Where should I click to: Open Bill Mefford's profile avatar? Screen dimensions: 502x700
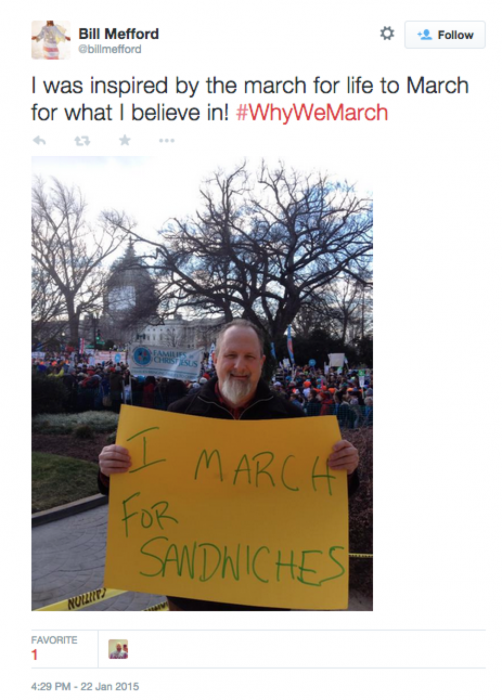[51, 40]
